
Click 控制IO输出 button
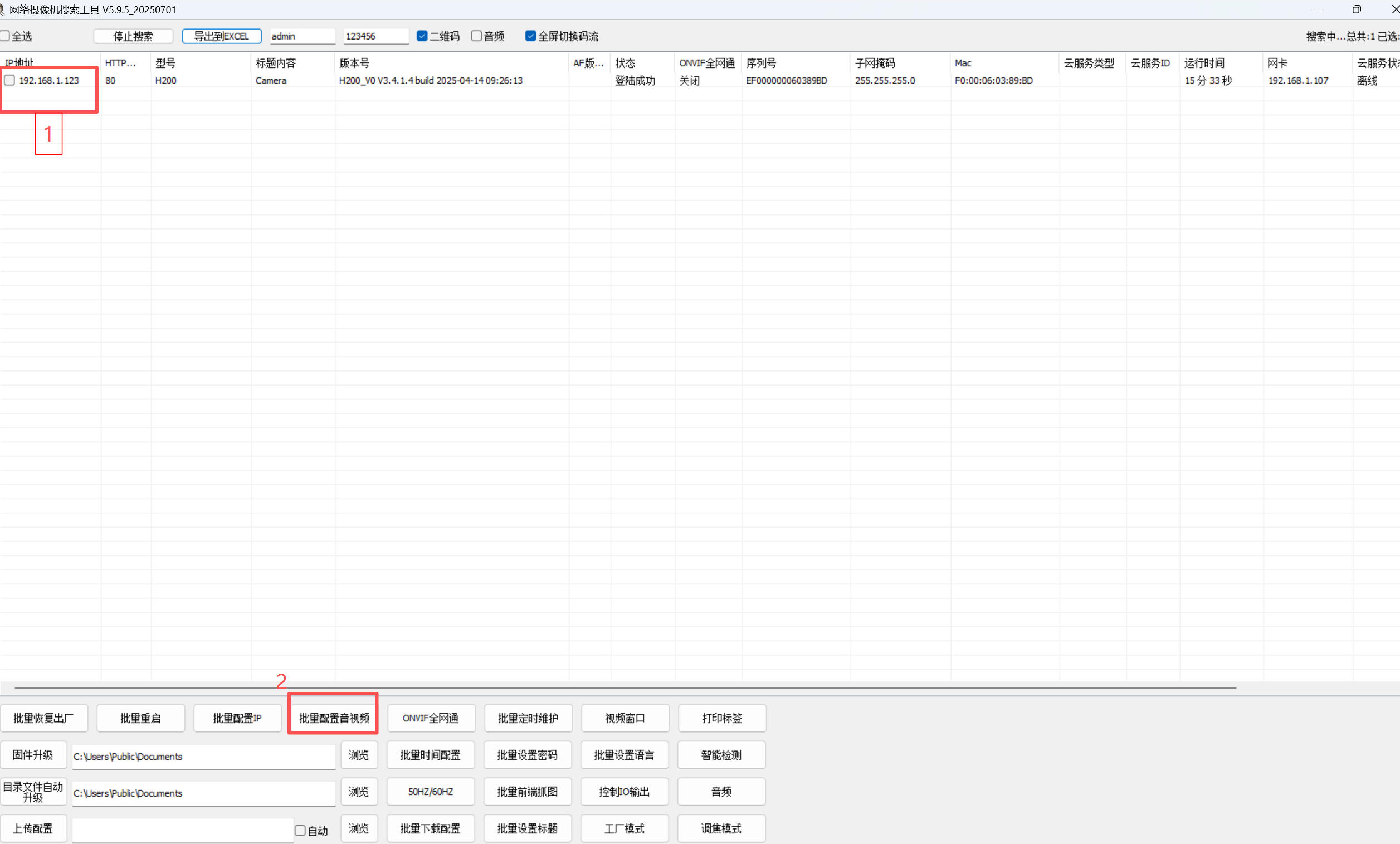625,792
